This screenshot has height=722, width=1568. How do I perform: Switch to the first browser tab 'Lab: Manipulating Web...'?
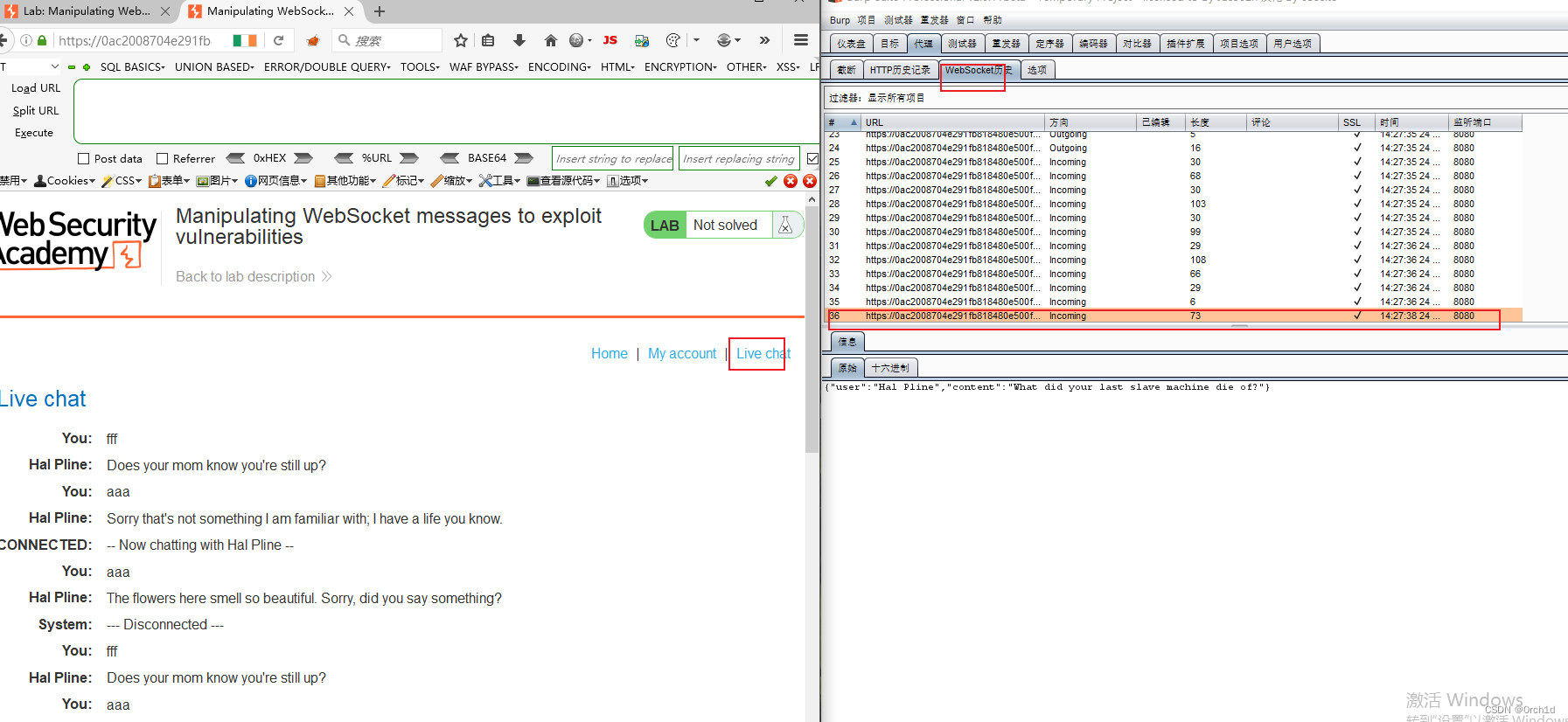coord(86,11)
